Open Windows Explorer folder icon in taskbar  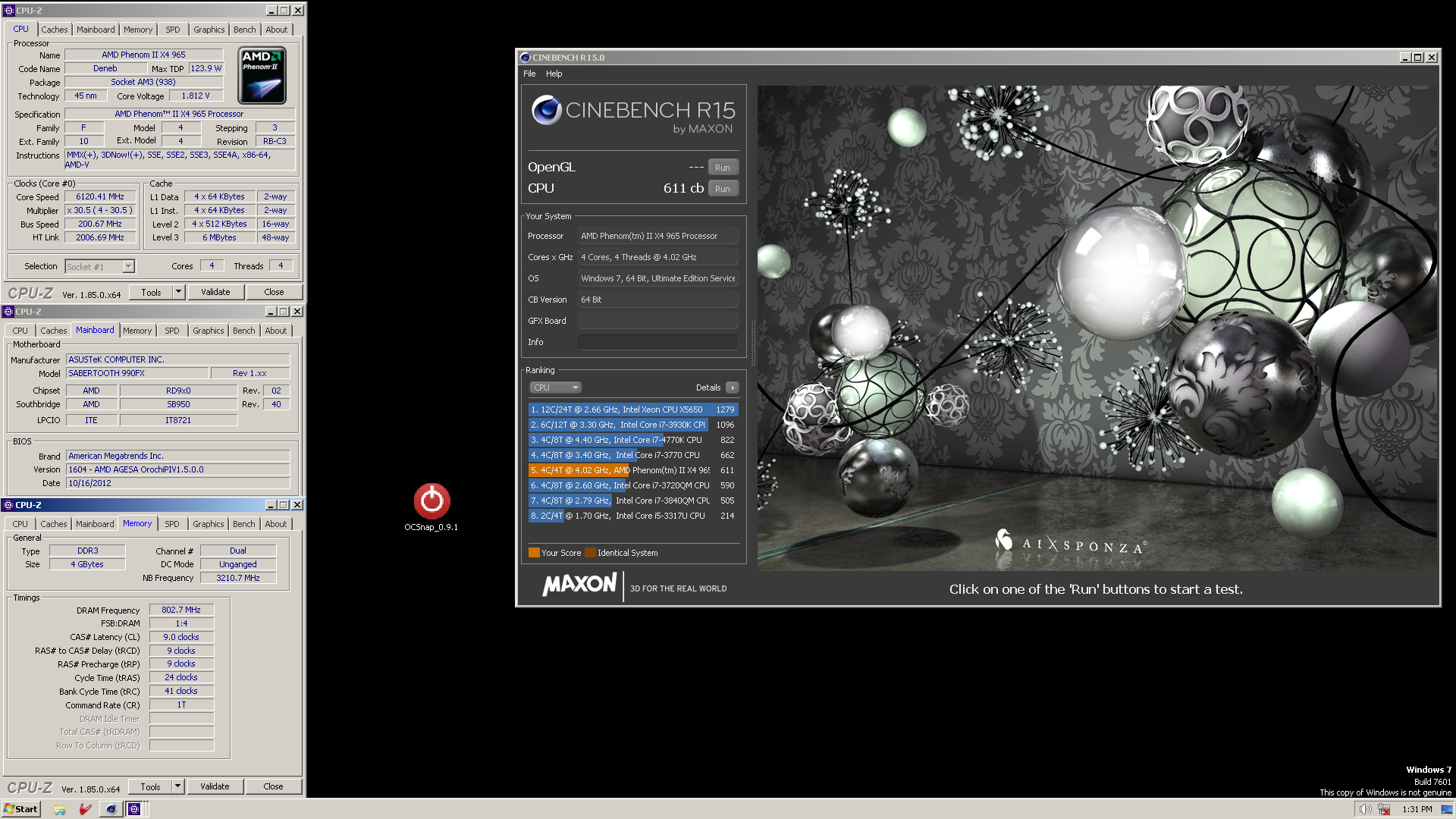coord(60,809)
